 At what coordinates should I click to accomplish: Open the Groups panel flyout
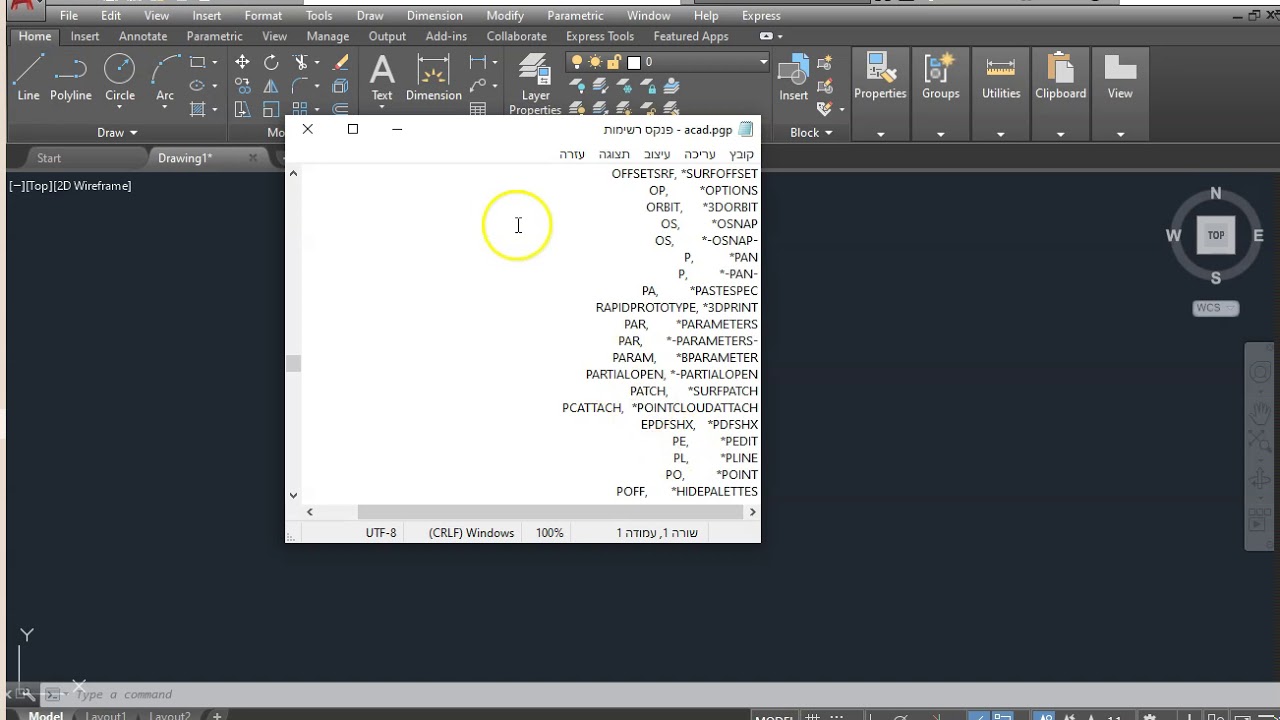940,134
